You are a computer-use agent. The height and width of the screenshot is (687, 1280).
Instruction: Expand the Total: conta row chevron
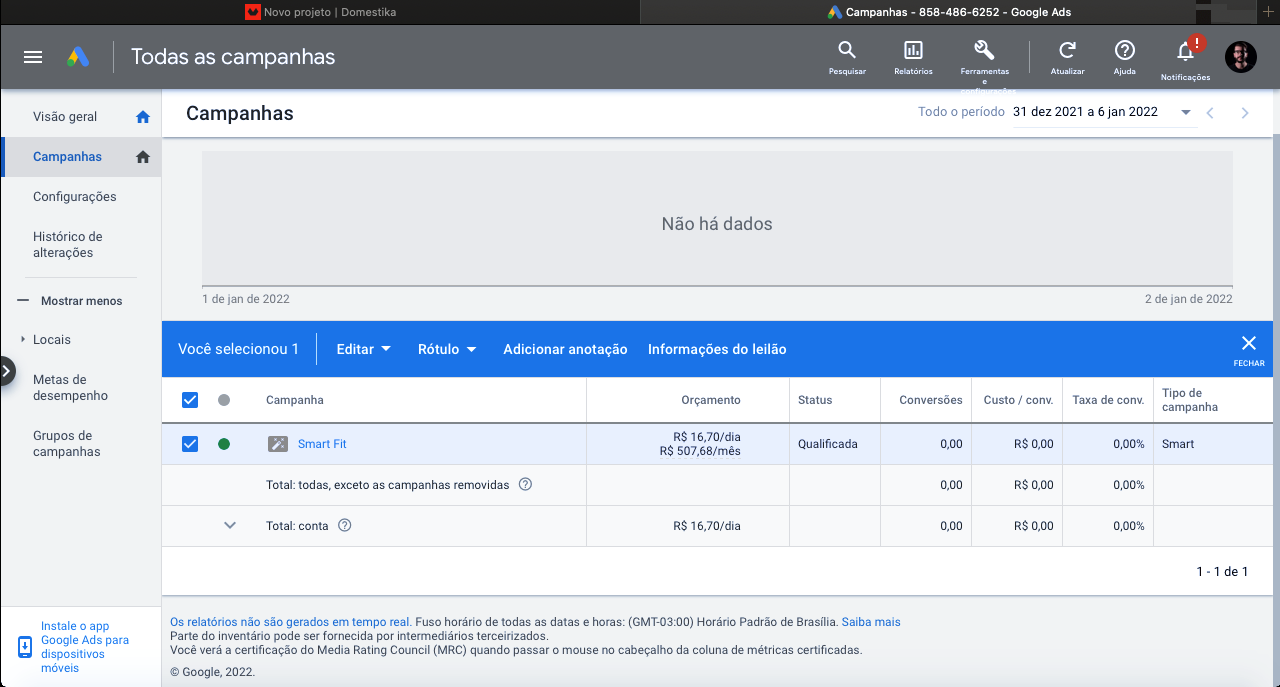230,525
